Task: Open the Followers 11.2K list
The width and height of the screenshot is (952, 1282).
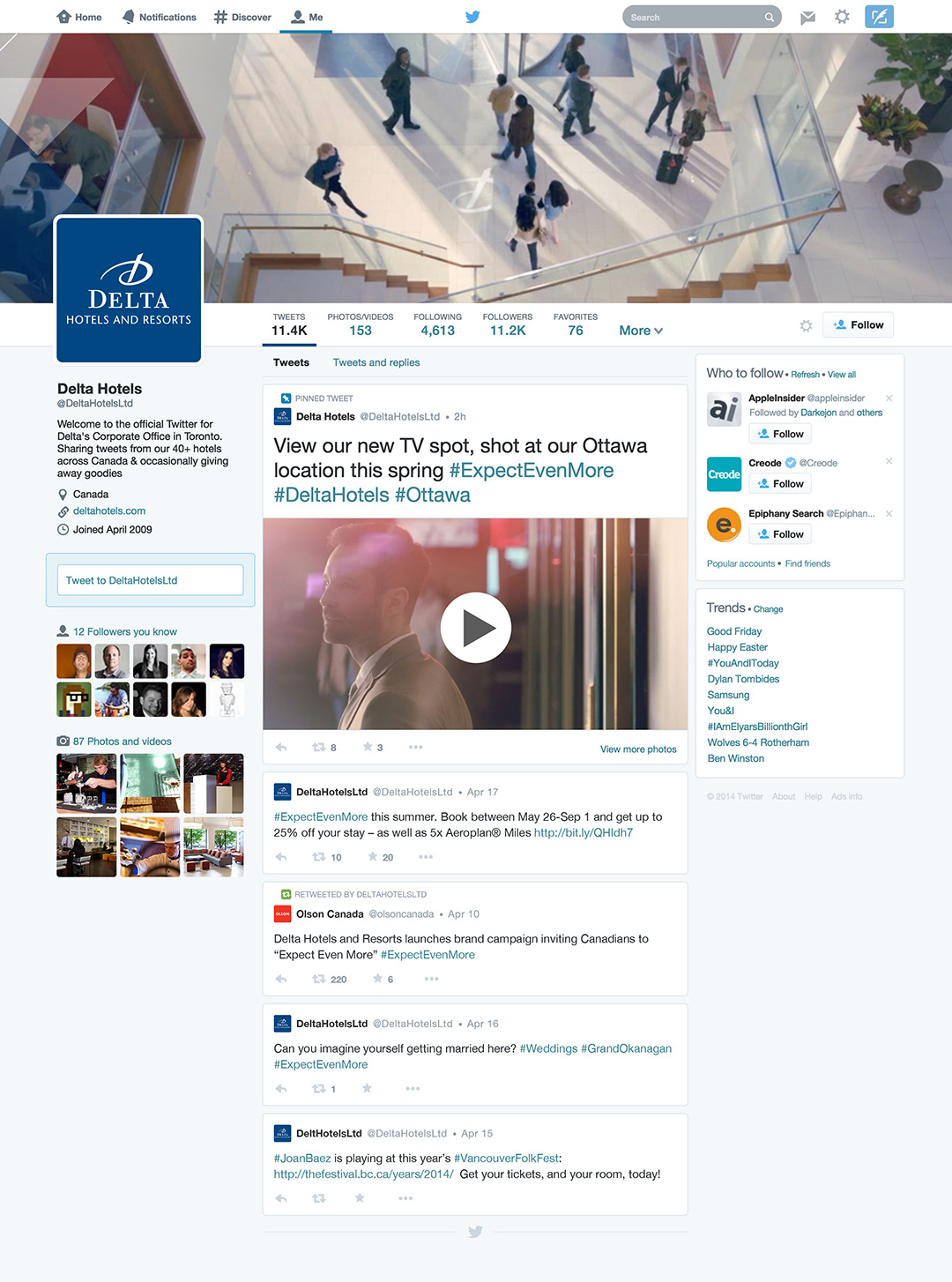Action: coord(508,324)
